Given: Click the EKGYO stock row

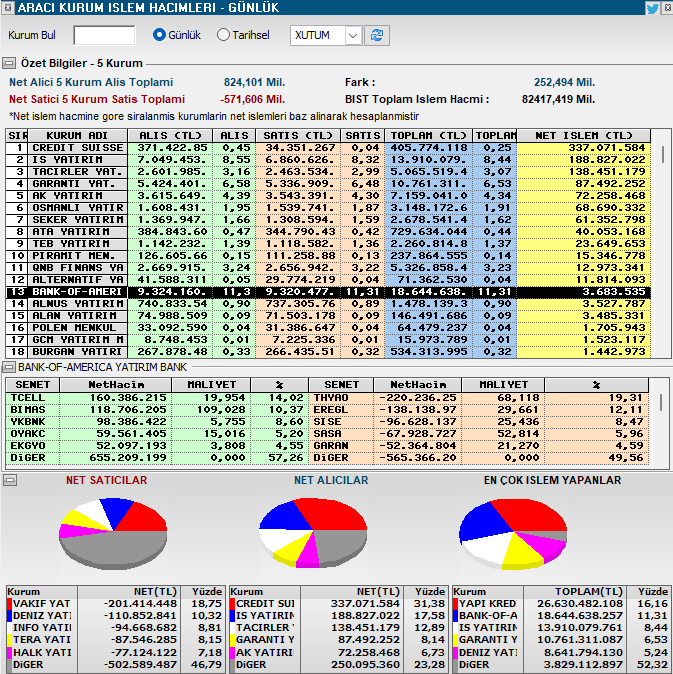Looking at the screenshot, I should (157, 446).
